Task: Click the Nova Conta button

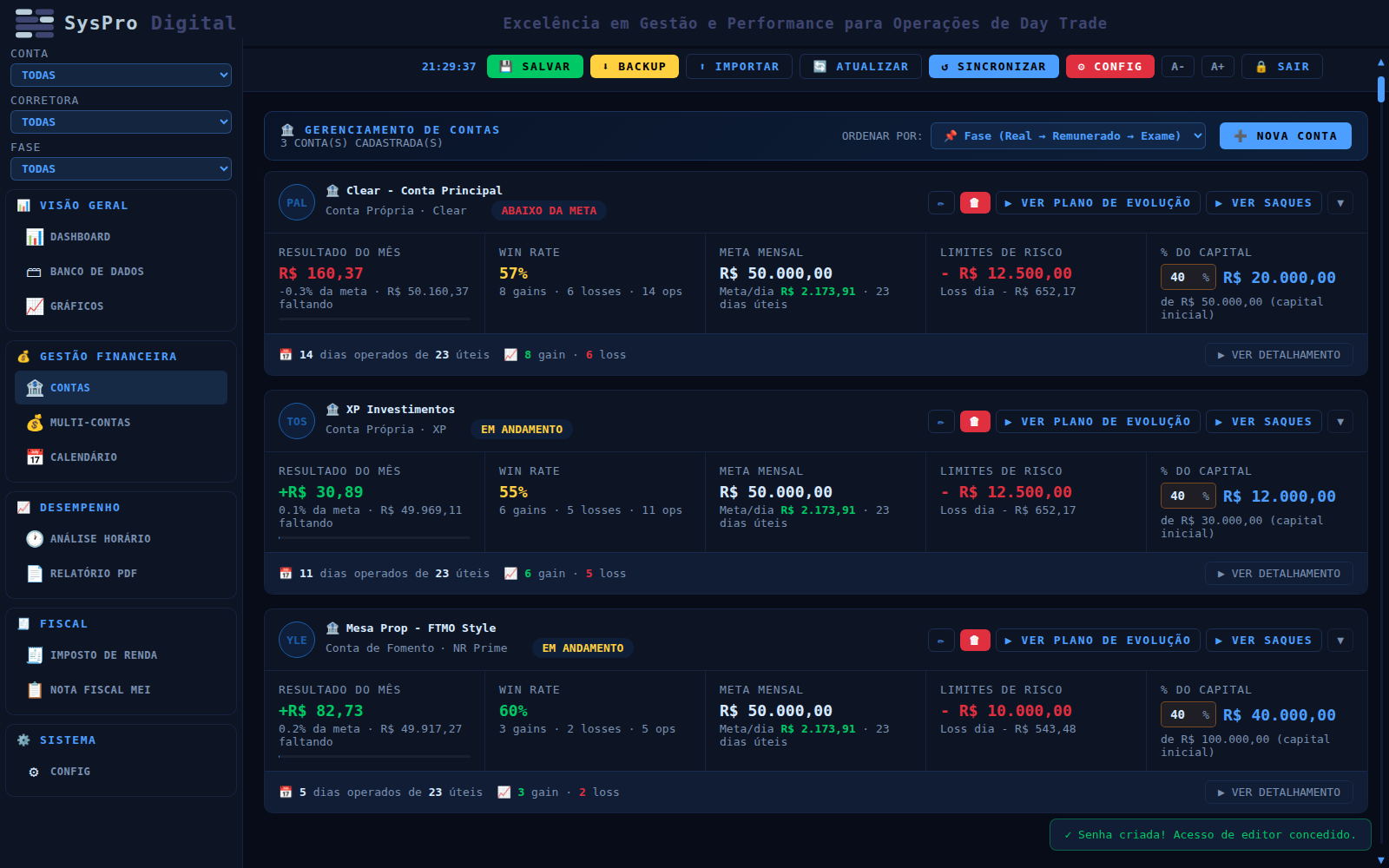Action: point(1286,136)
